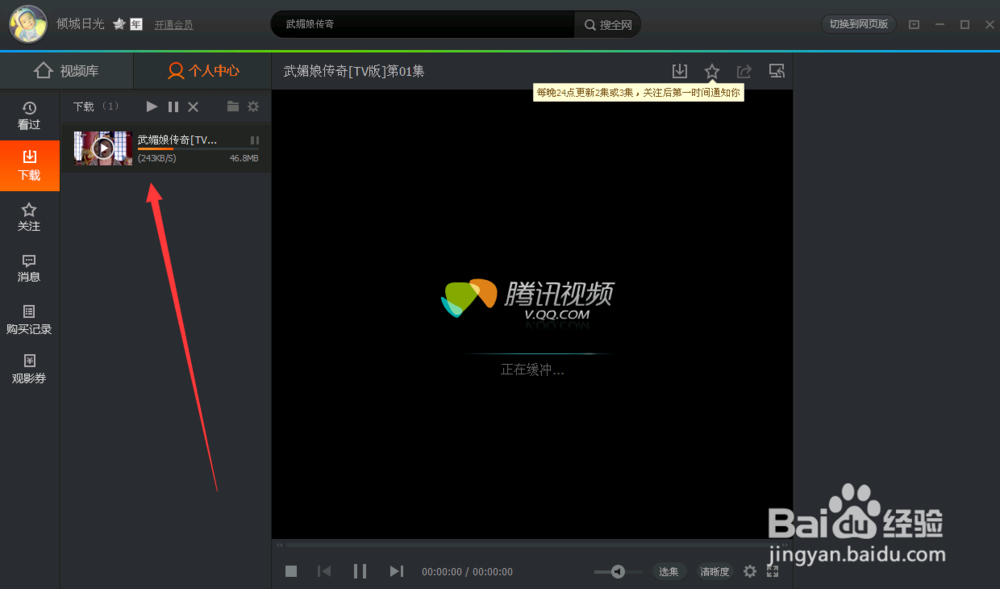This screenshot has height=589, width=1000.
Task: Click the star badge next to username
Action: (x=119, y=24)
